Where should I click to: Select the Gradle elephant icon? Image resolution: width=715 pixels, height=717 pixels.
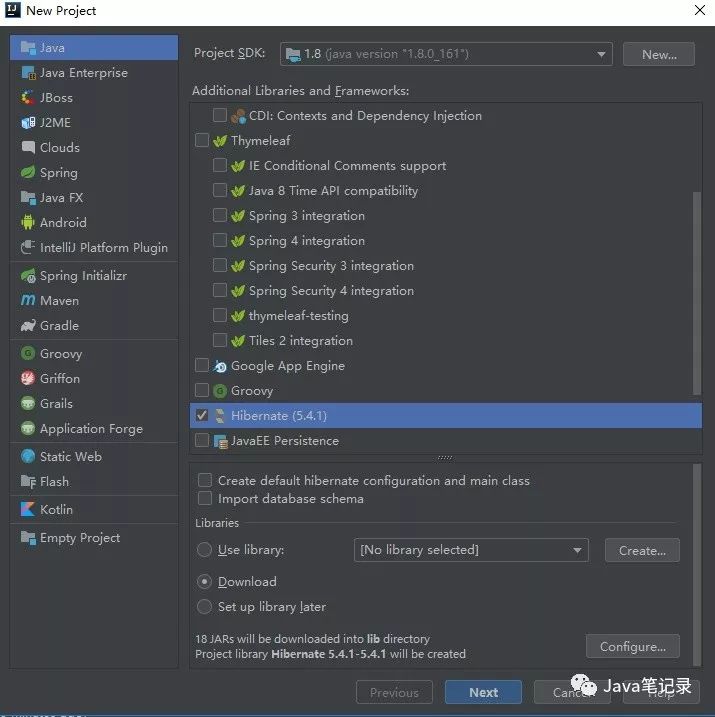[x=28, y=326]
